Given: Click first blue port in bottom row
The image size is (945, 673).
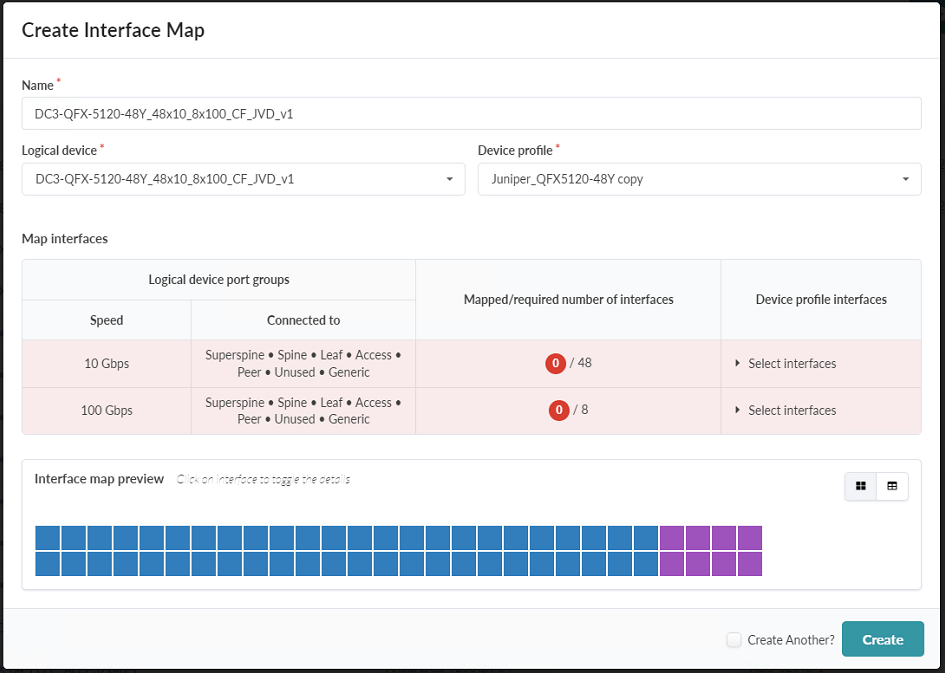Looking at the screenshot, I should point(48,564).
